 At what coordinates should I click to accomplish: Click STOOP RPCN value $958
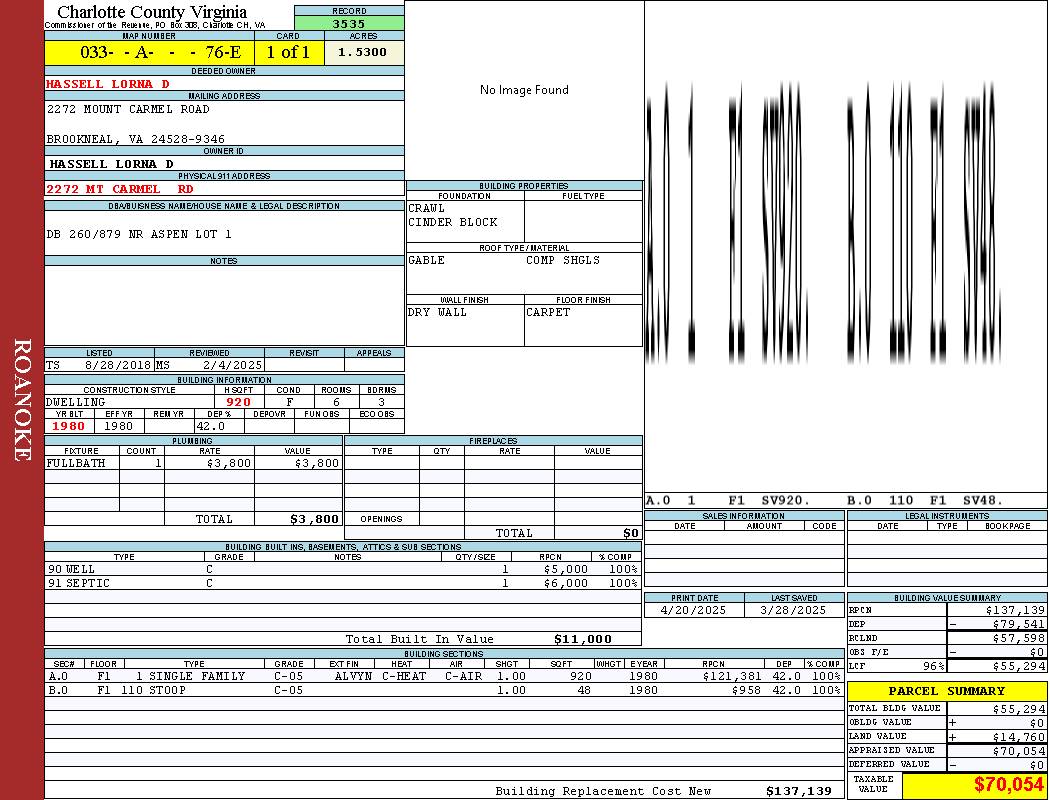[x=746, y=690]
